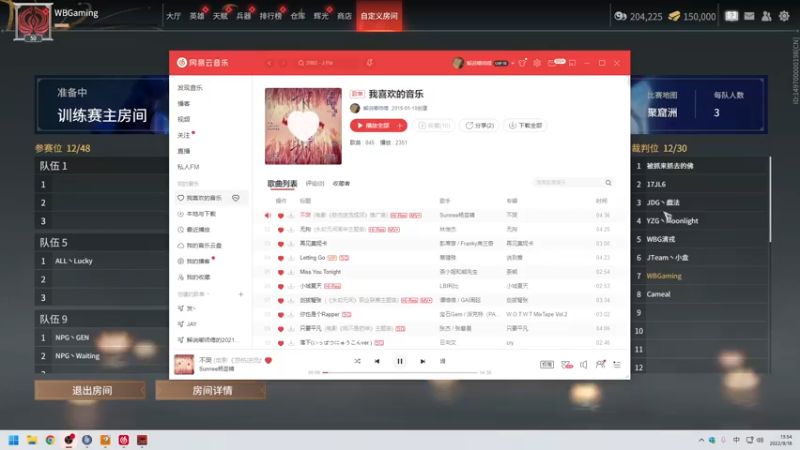
Task: Download the song Miss You Tonight
Action: (x=291, y=272)
